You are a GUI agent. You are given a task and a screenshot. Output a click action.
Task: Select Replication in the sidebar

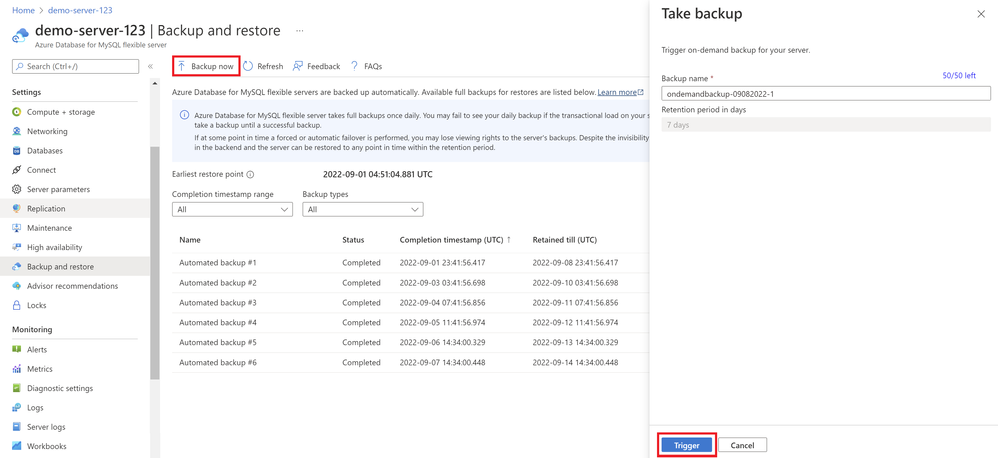pos(46,209)
